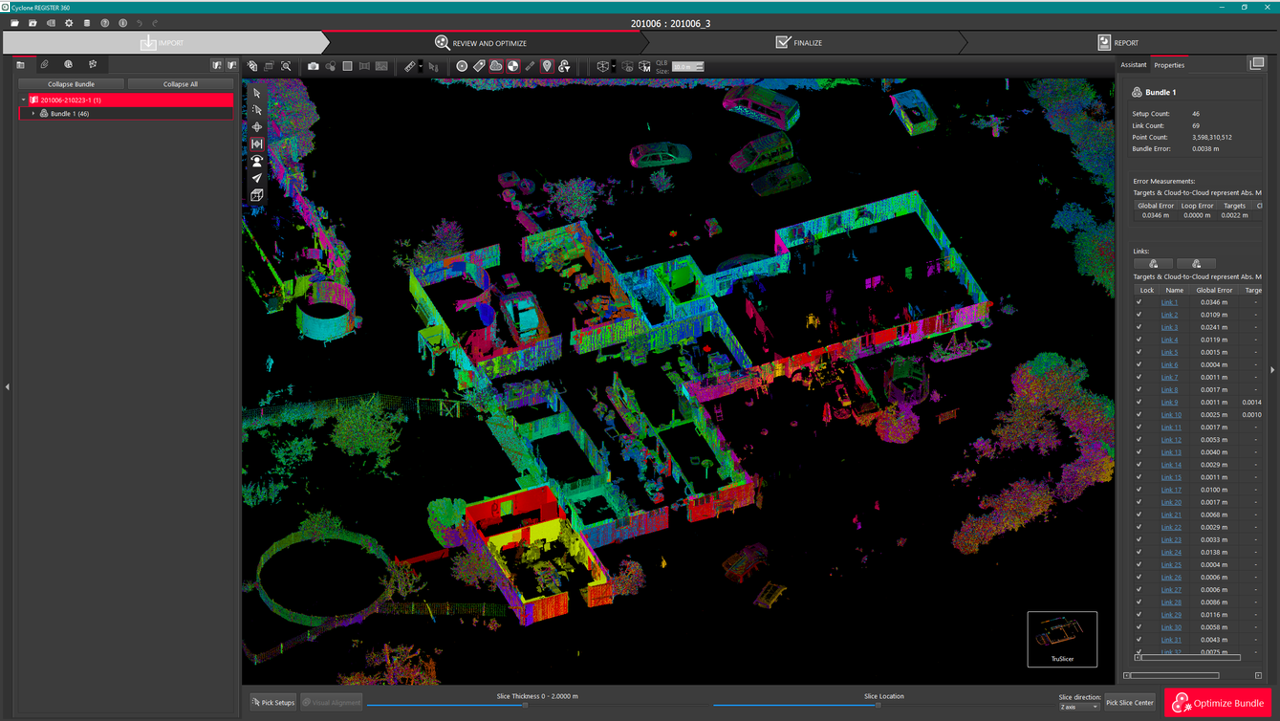This screenshot has height=721, width=1280.
Task: Open settings gear in top toolbar
Action: click(x=69, y=23)
